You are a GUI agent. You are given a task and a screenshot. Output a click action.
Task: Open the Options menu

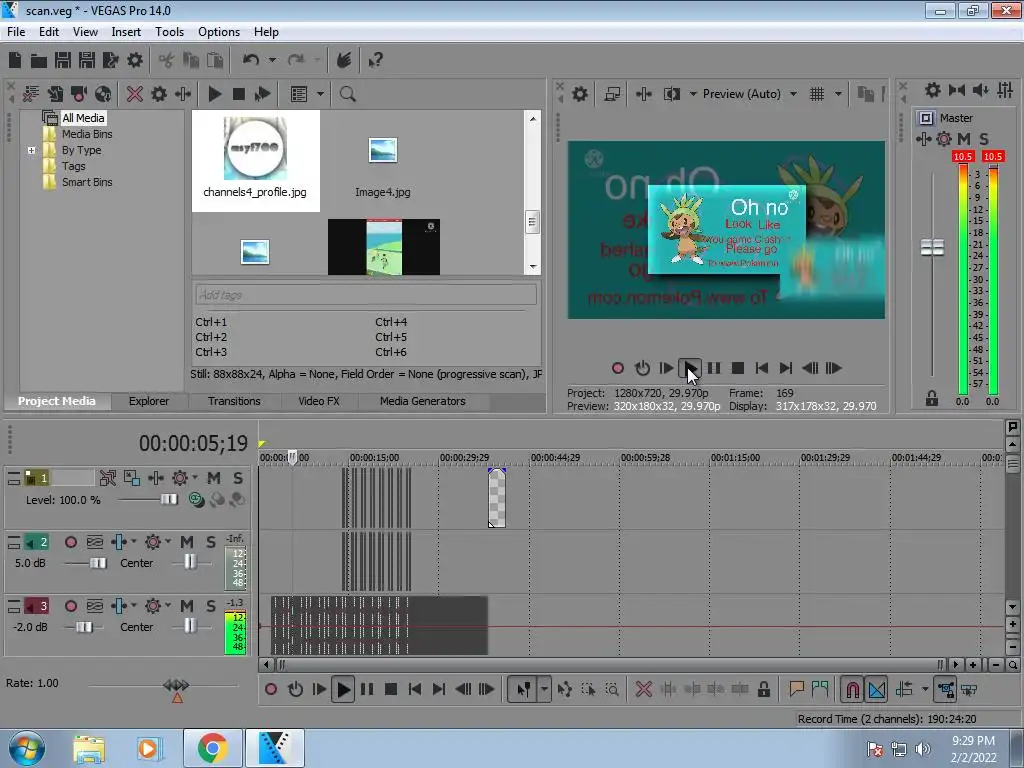click(219, 32)
